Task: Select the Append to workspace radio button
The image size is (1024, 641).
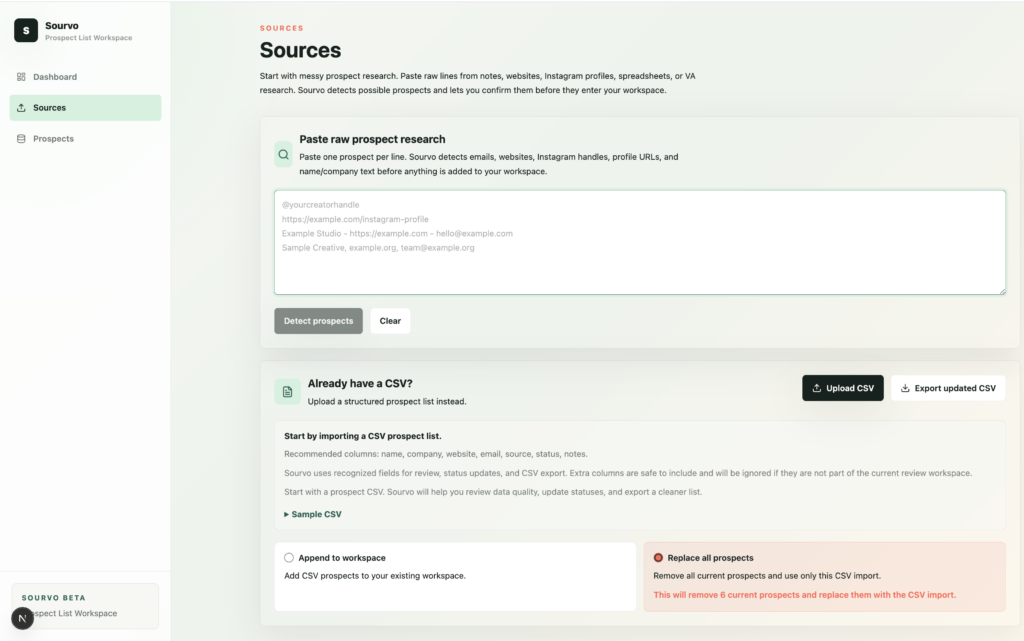Action: (289, 558)
